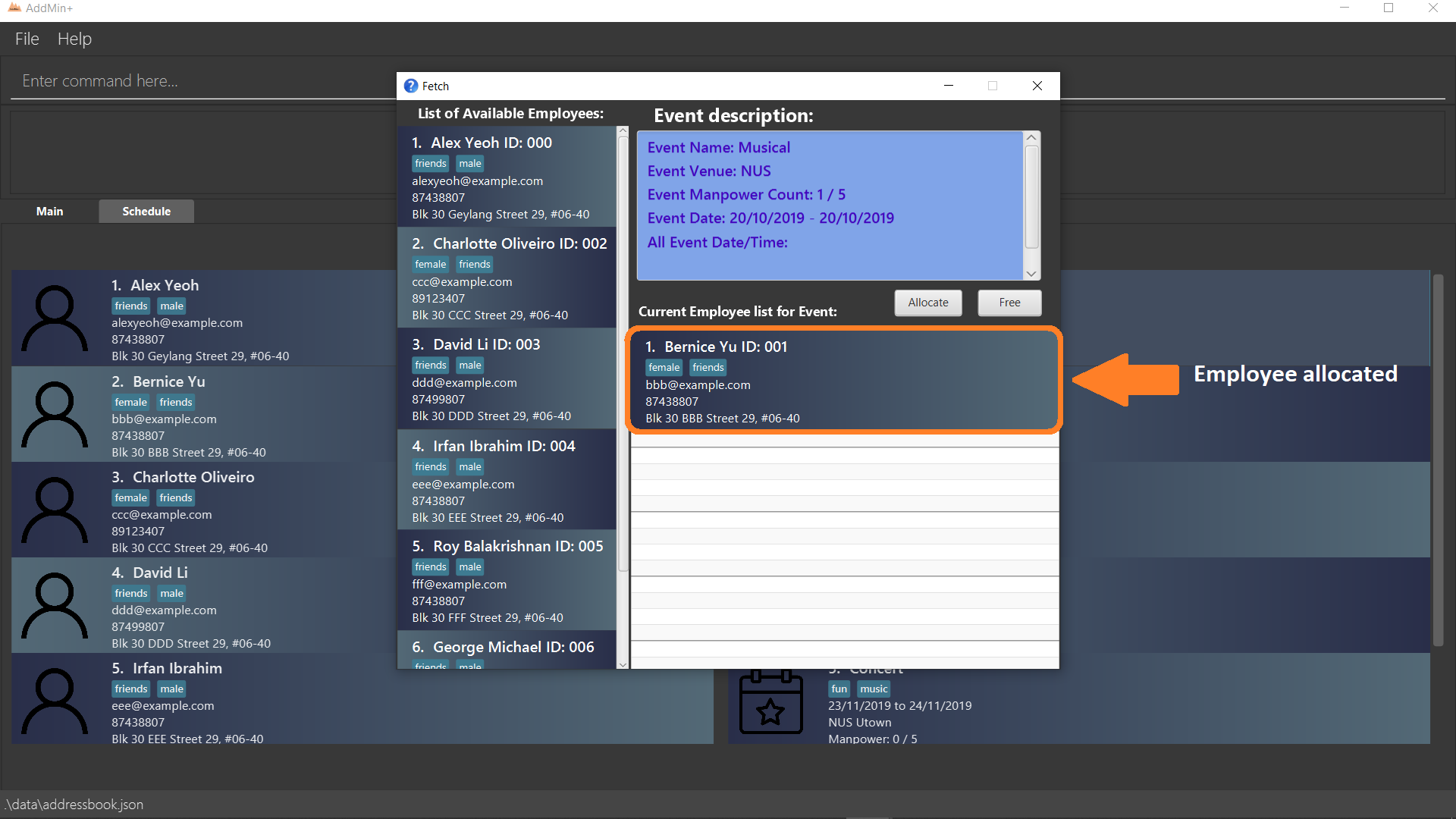Select Charlotte Oliveiro ID: 002 in available list
Viewport: 1456px width, 819px height.
coord(507,278)
